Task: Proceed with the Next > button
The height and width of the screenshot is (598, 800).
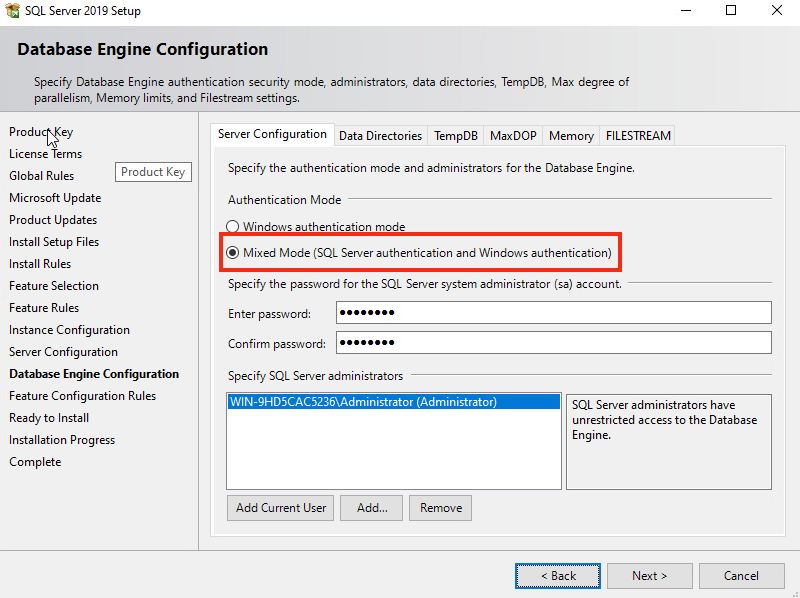Action: pos(649,576)
